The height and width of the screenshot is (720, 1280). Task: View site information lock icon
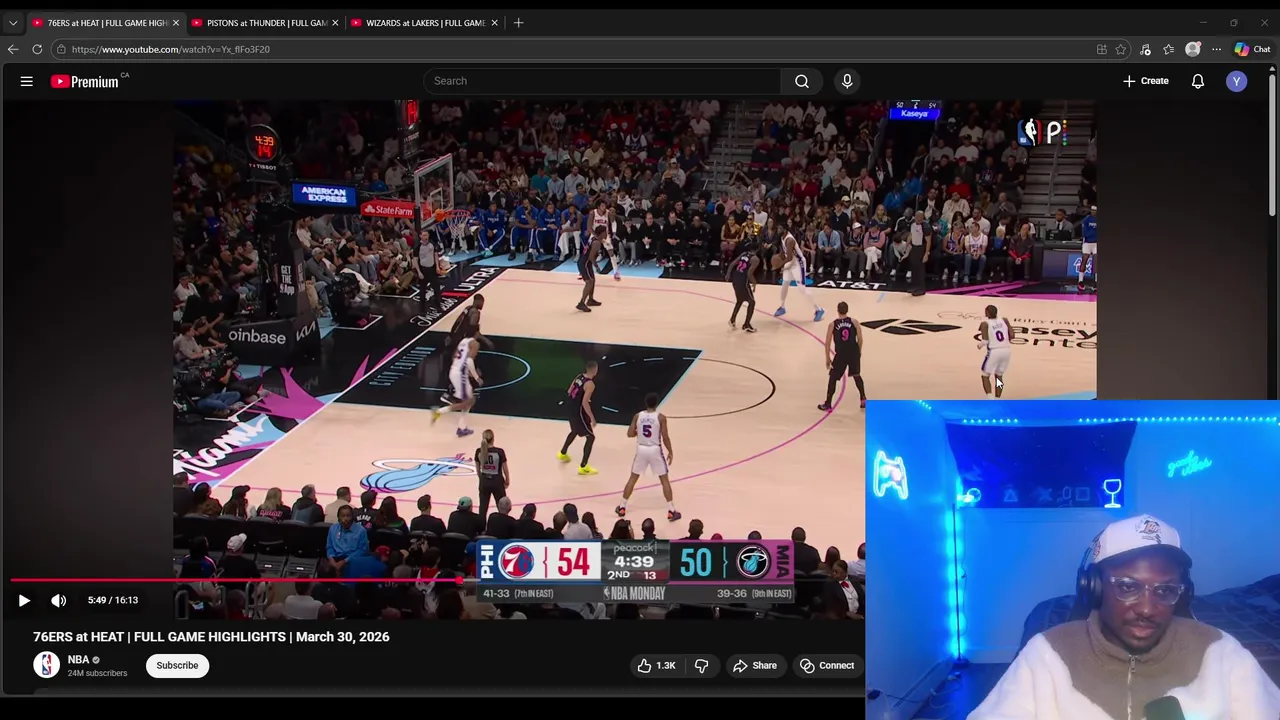pyautogui.click(x=61, y=49)
